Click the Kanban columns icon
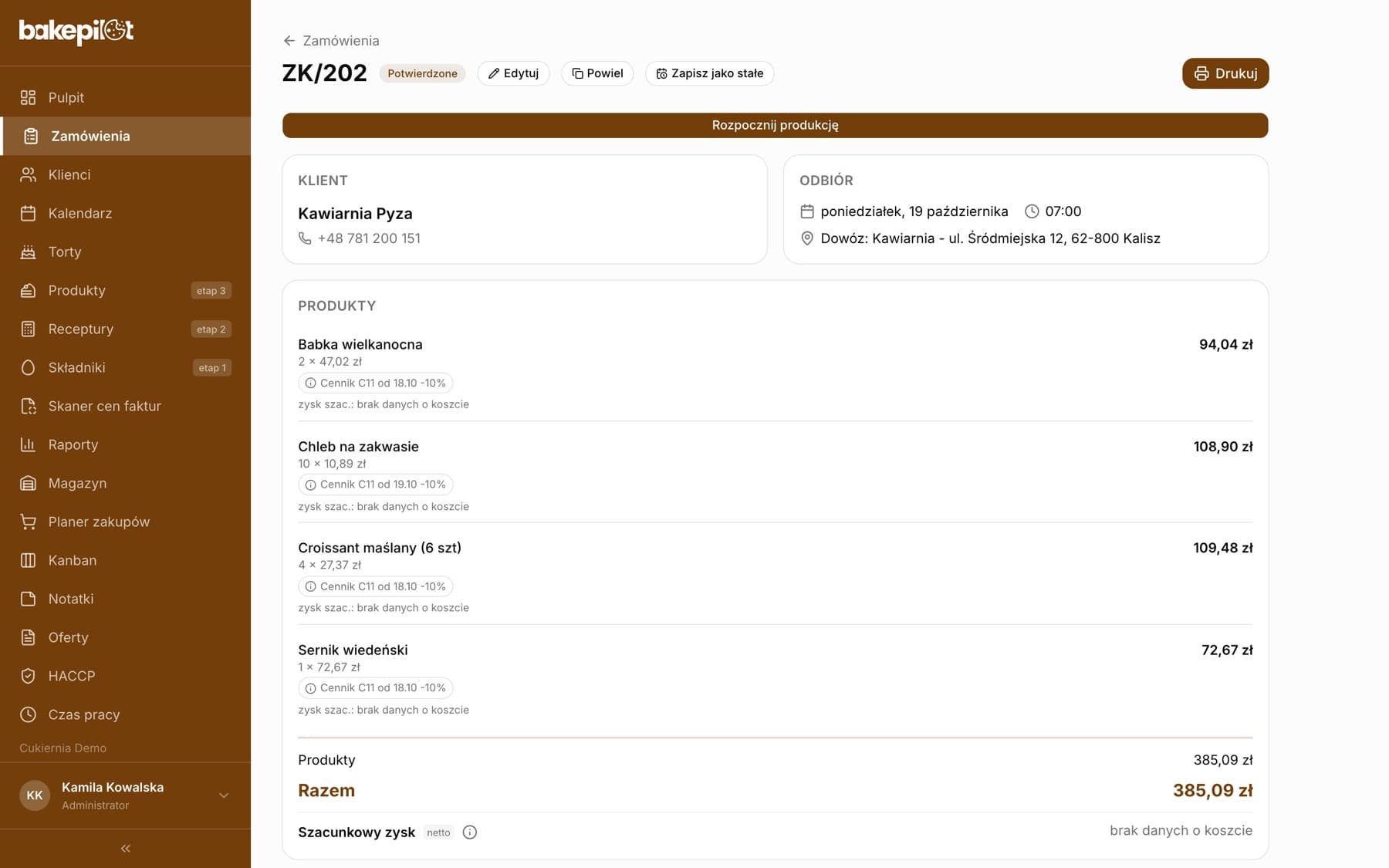Screen dimensions: 1389x868 [x=29, y=560]
